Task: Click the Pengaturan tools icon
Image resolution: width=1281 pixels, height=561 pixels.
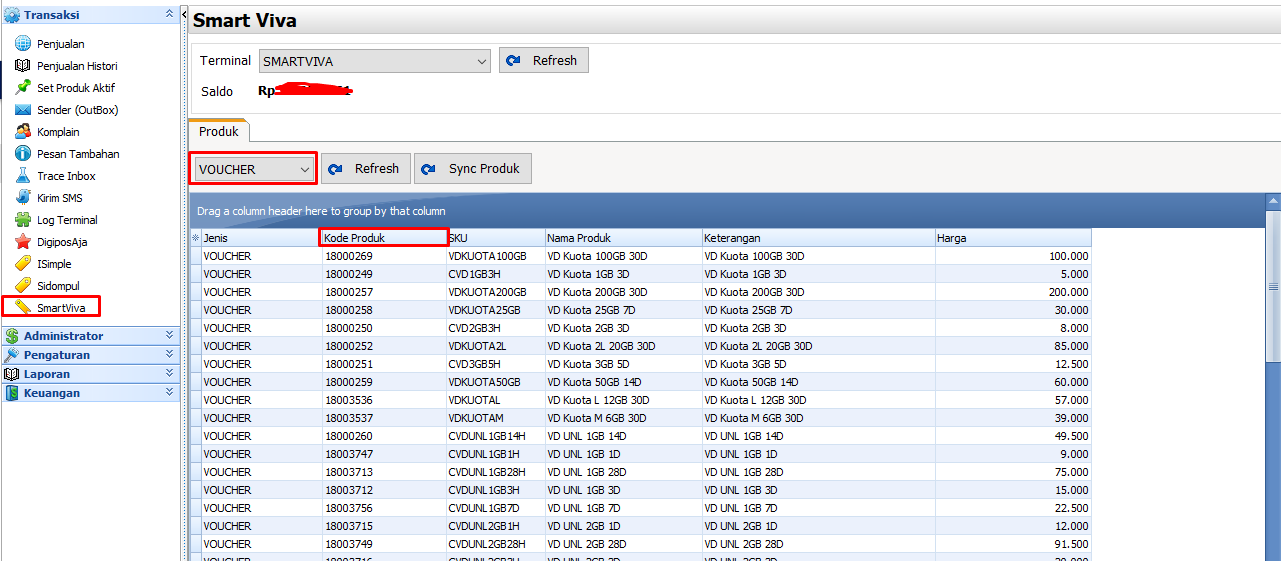Action: pyautogui.click(x=12, y=355)
